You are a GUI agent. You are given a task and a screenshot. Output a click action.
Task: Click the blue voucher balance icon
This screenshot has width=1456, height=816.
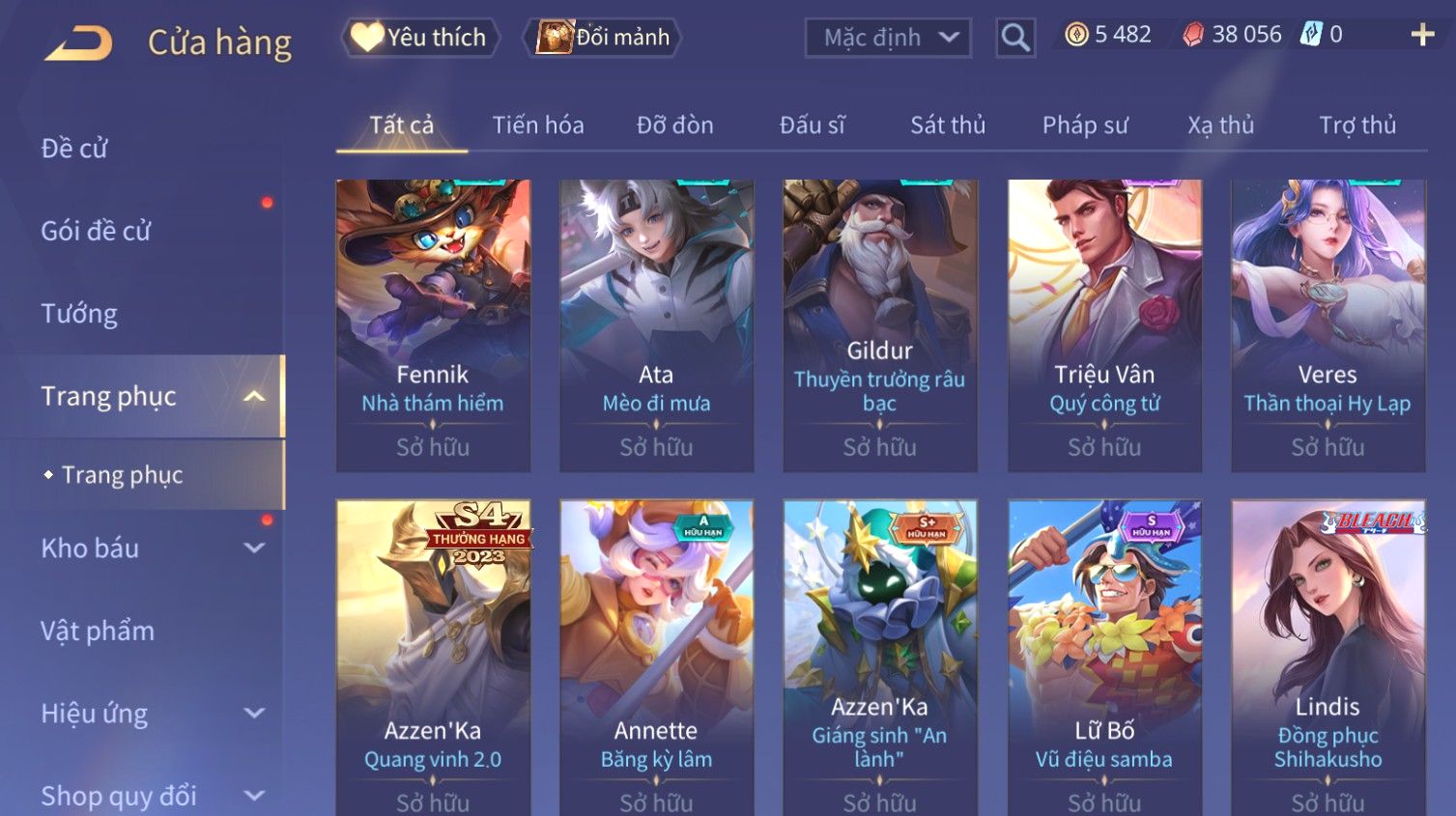[1310, 35]
